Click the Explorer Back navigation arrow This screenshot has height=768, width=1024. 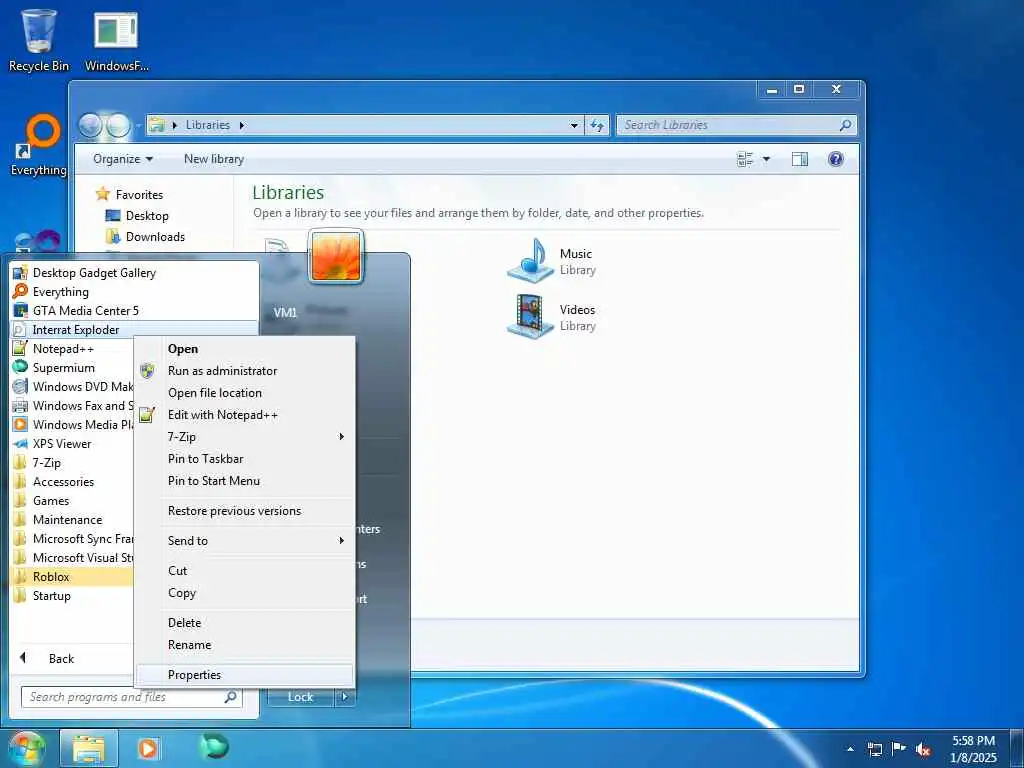click(90, 125)
